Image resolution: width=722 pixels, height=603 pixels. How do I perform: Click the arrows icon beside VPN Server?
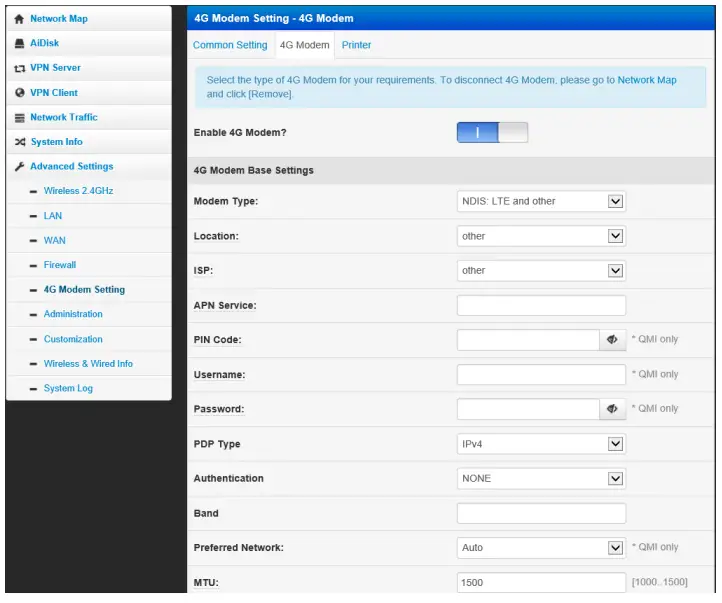(x=19, y=68)
